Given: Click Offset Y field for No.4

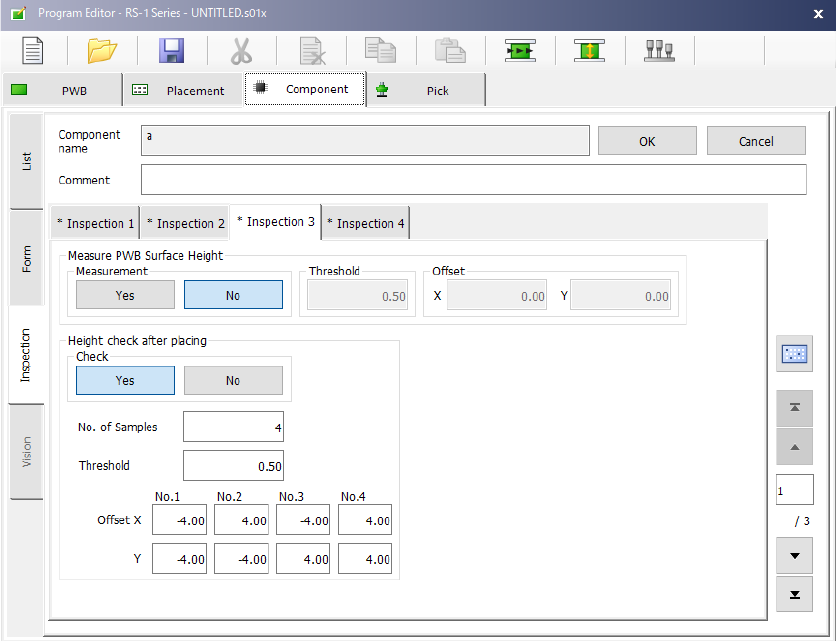Looking at the screenshot, I should pos(365,558).
